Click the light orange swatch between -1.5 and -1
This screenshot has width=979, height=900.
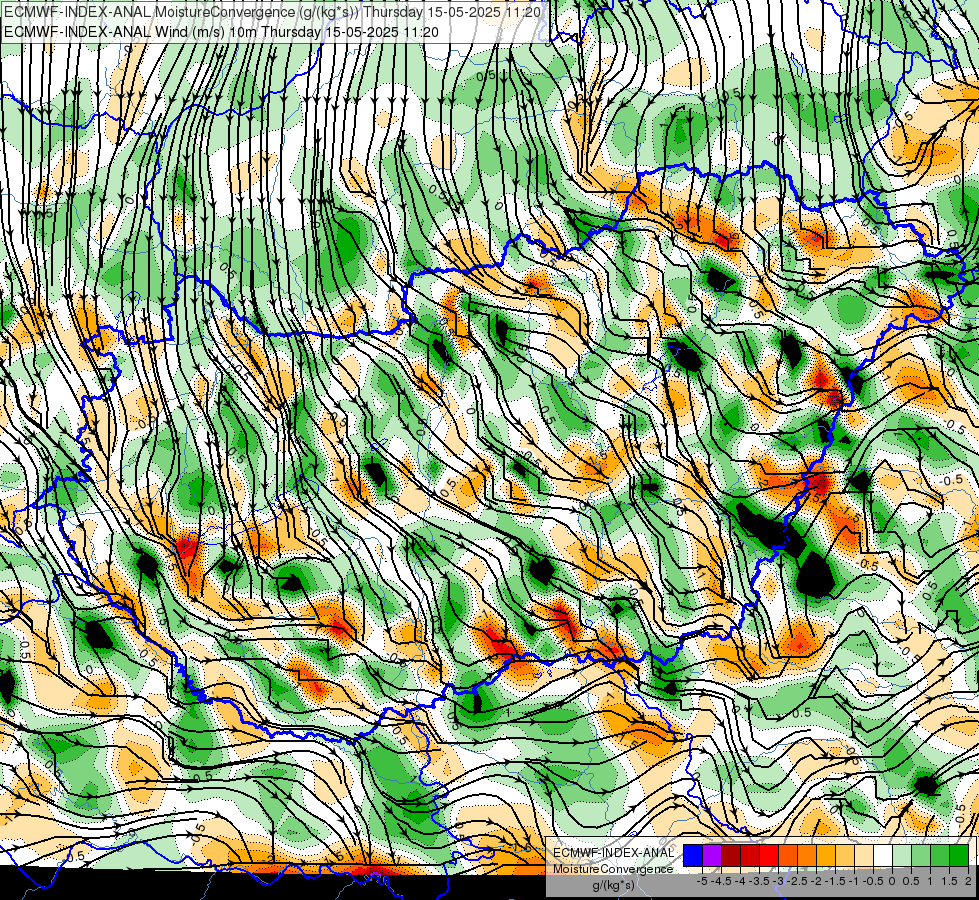tap(845, 856)
